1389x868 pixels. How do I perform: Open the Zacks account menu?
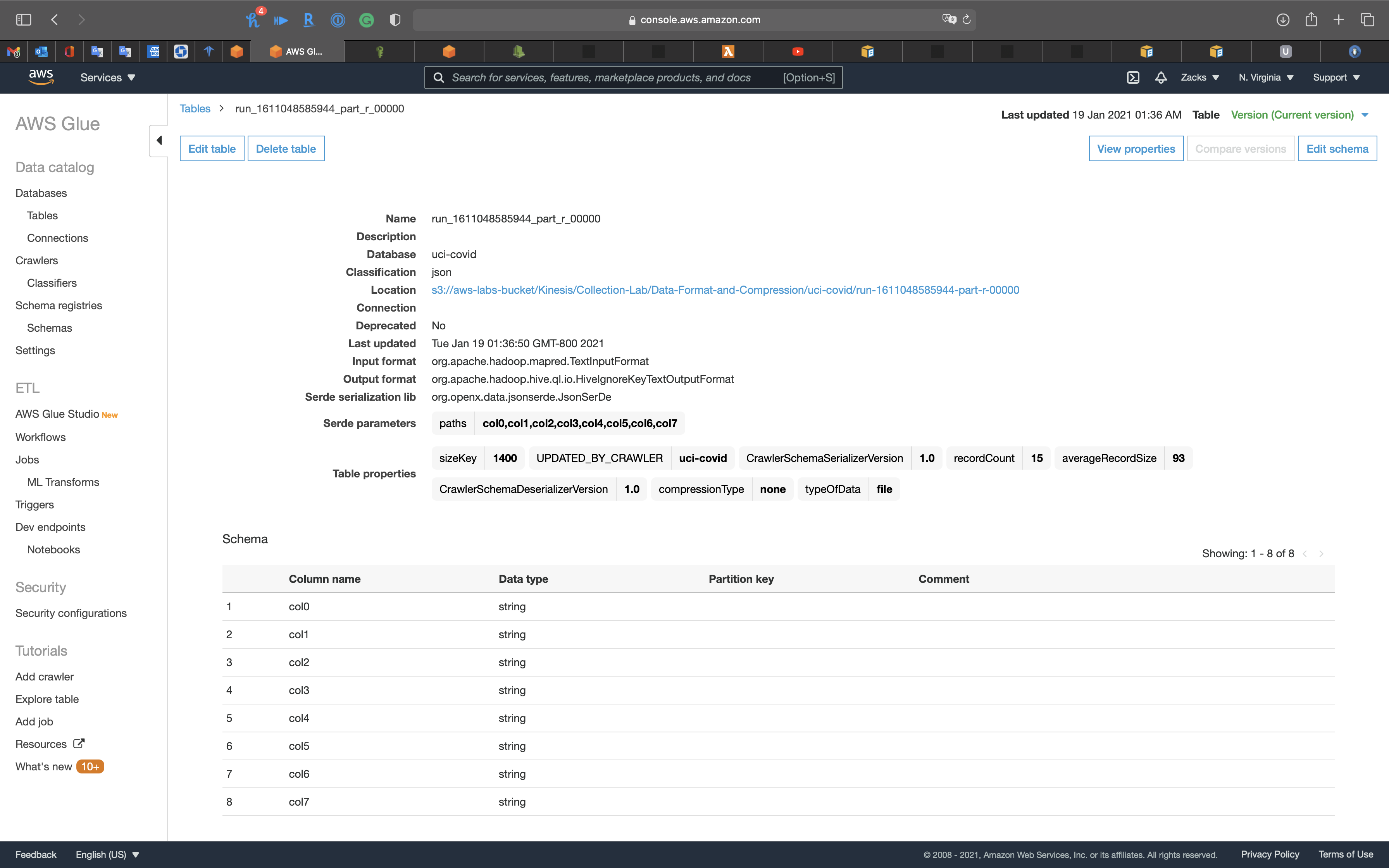1199,77
